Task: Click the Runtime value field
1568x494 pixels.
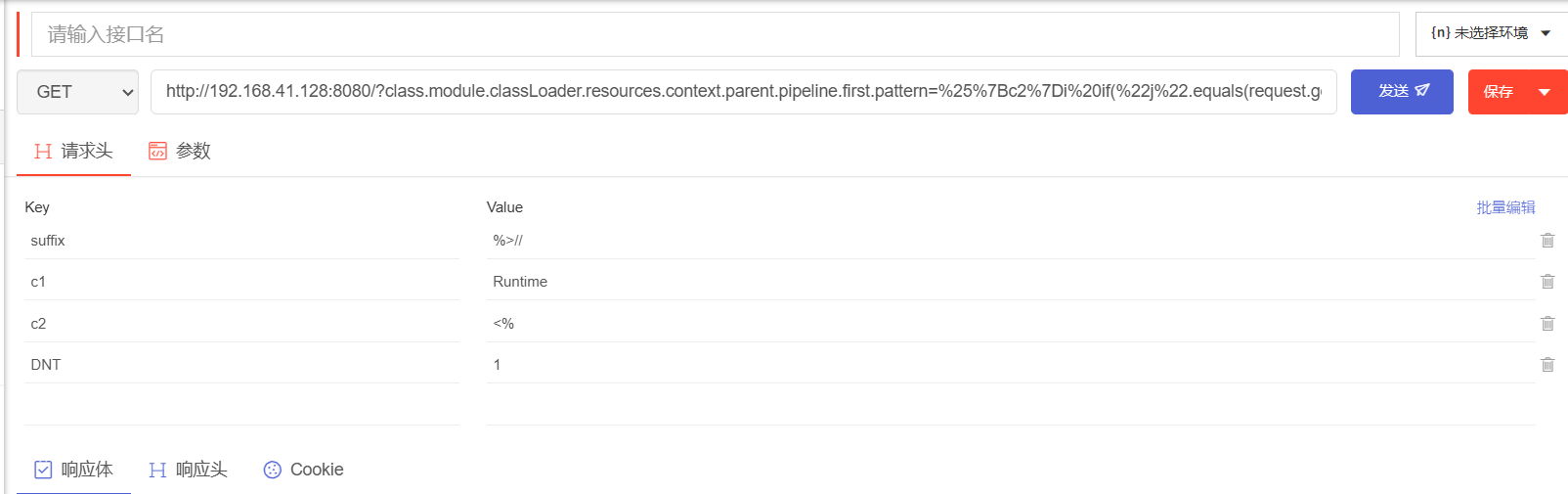Action: click(1007, 282)
